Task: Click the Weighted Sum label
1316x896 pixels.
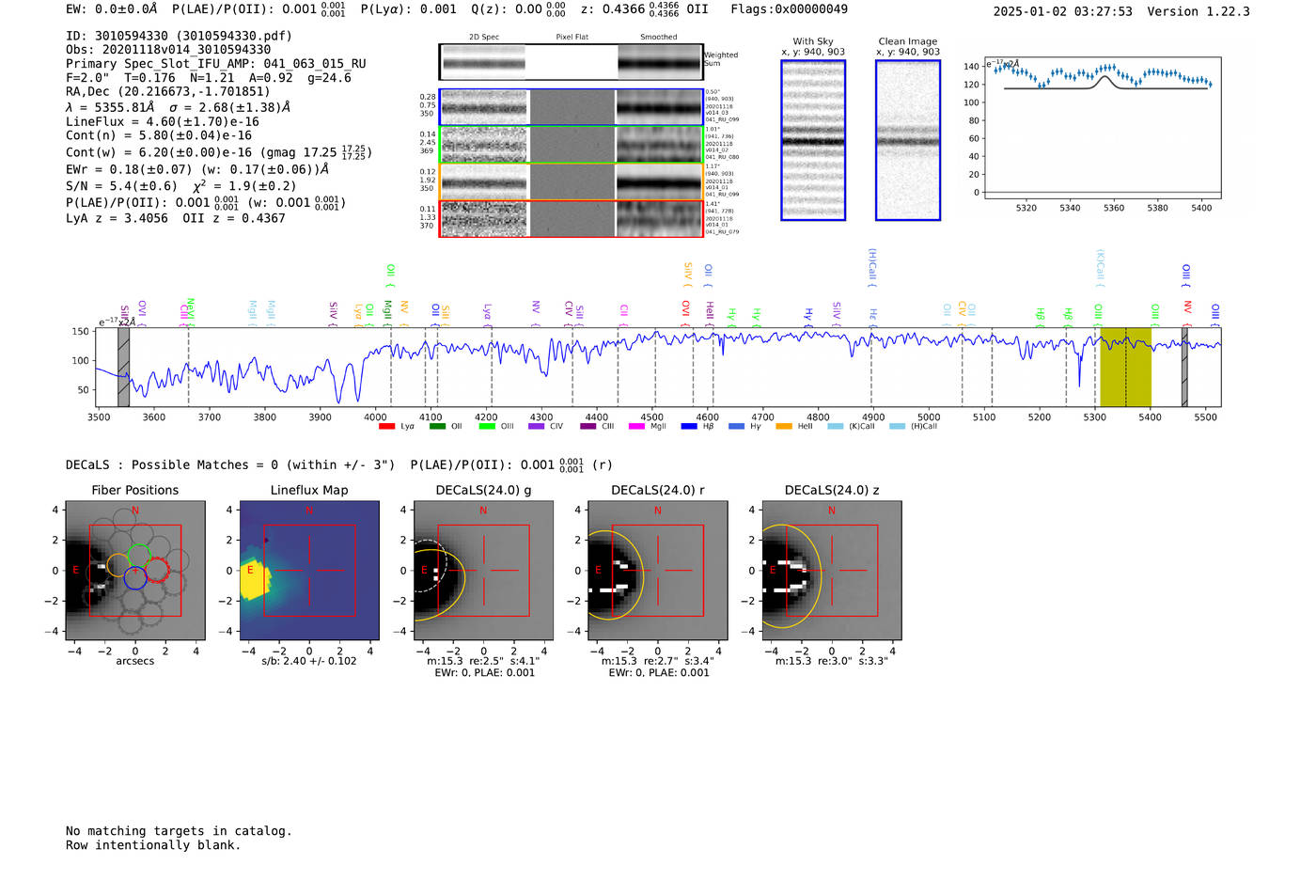Action: pos(721,59)
